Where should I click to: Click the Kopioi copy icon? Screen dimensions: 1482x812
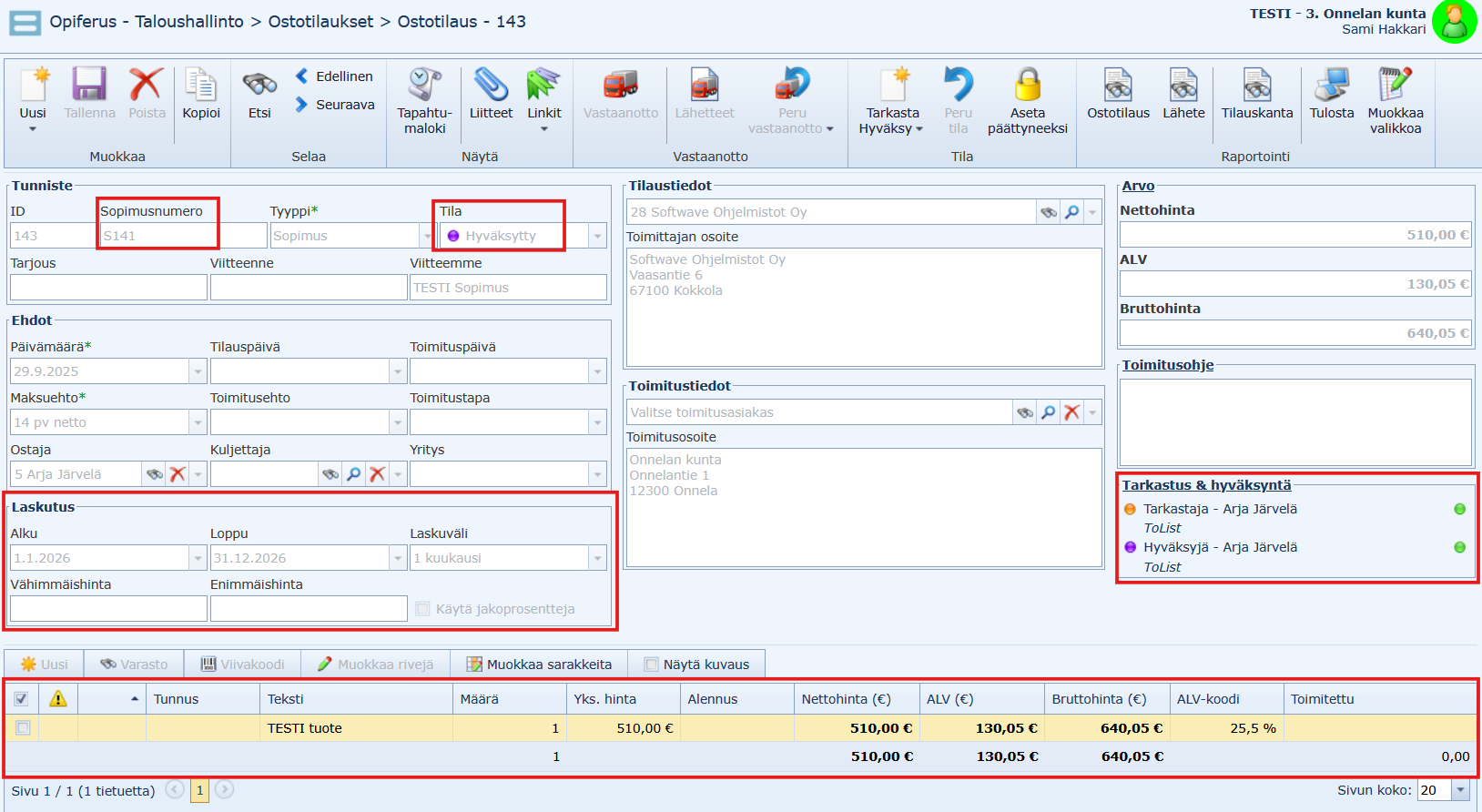tap(201, 86)
